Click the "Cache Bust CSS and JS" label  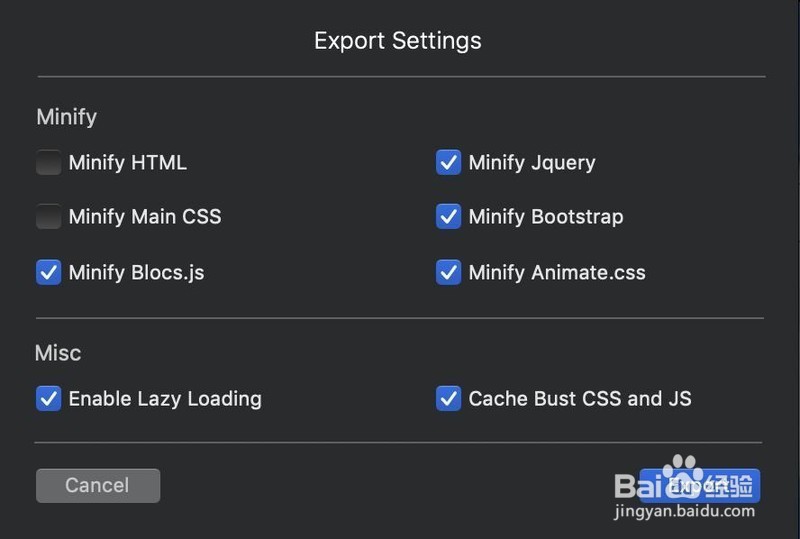(x=580, y=398)
